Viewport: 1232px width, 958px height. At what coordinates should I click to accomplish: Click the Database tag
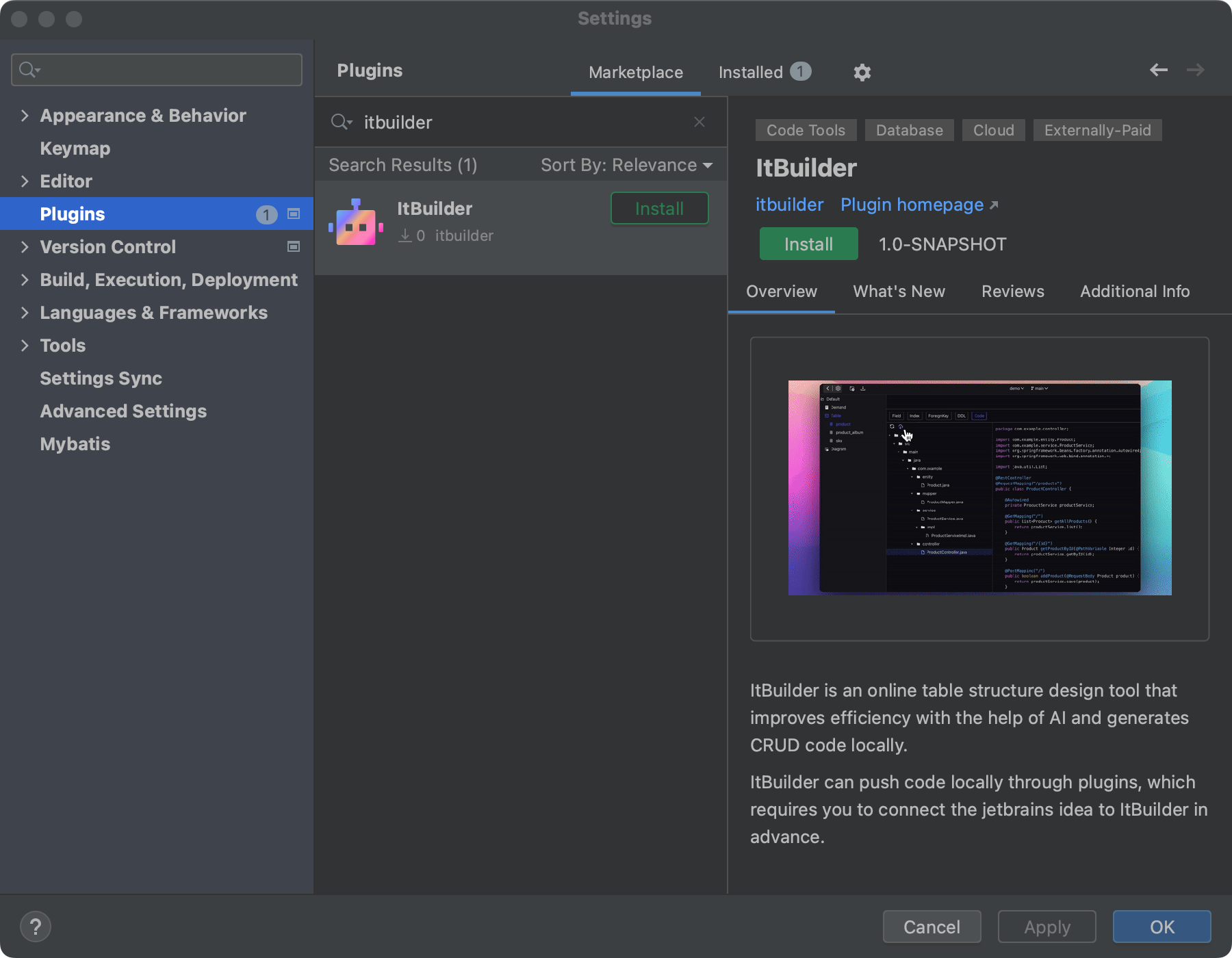point(909,130)
